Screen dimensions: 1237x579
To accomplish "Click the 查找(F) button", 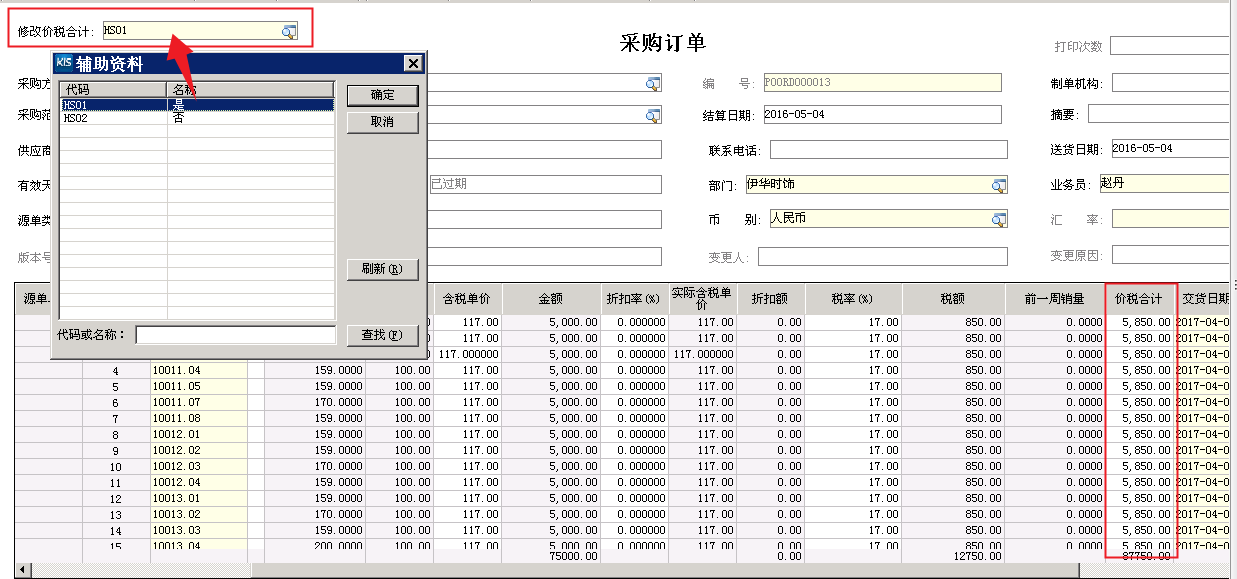I will pyautogui.click(x=382, y=335).
